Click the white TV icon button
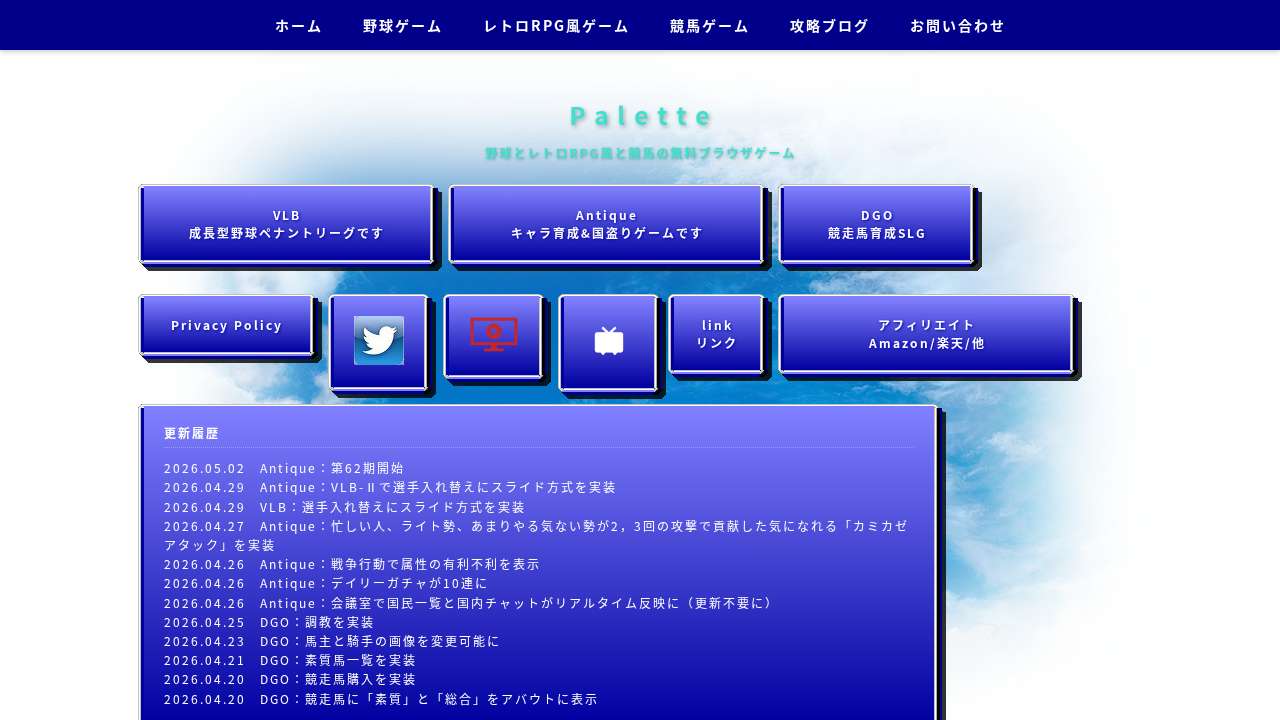 (609, 341)
